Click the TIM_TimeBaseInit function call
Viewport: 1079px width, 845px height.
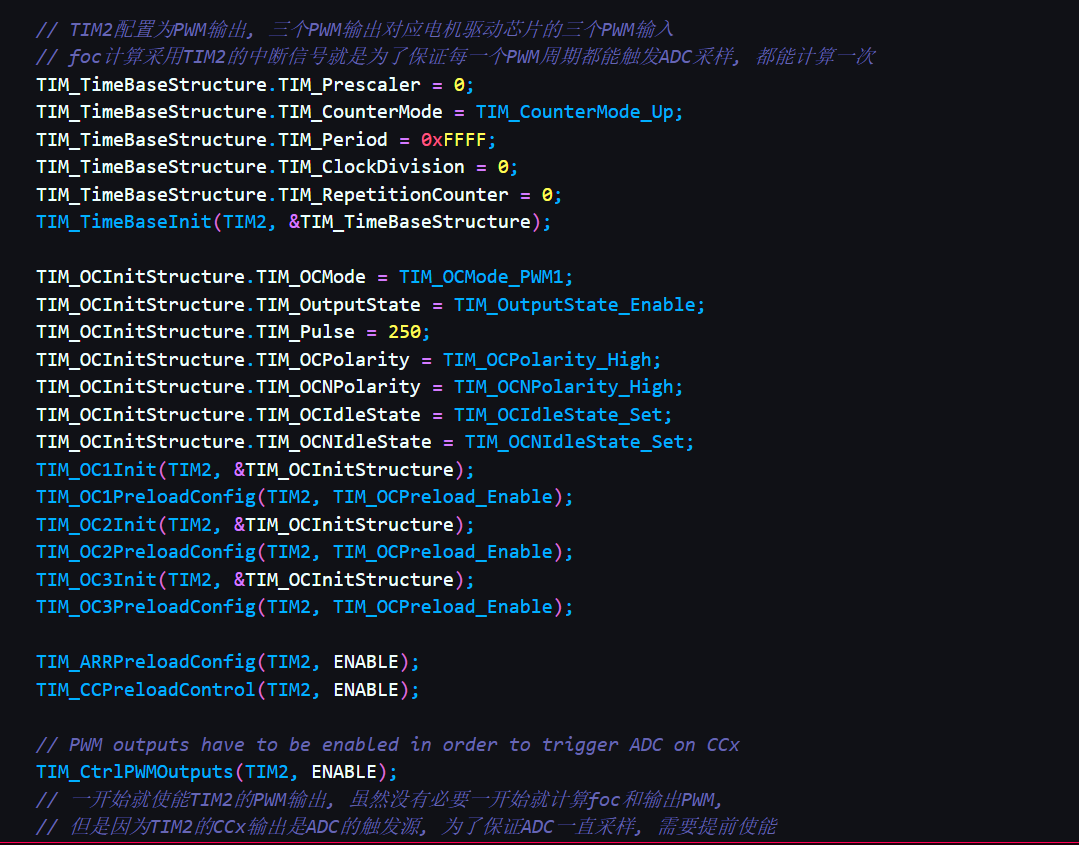pyautogui.click(x=124, y=222)
